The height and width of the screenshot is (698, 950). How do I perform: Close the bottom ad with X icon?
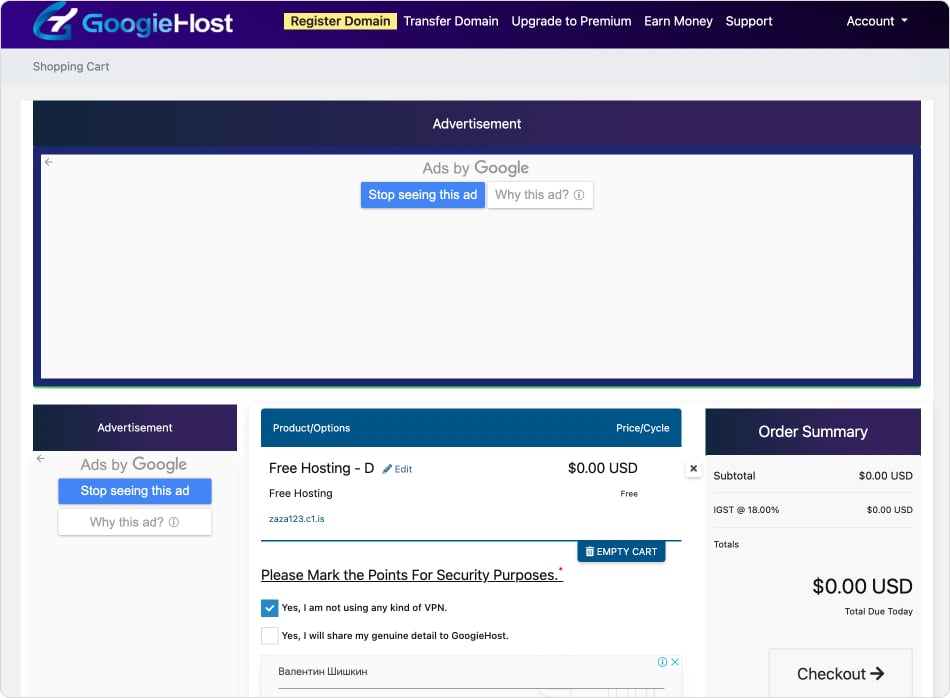click(x=675, y=662)
